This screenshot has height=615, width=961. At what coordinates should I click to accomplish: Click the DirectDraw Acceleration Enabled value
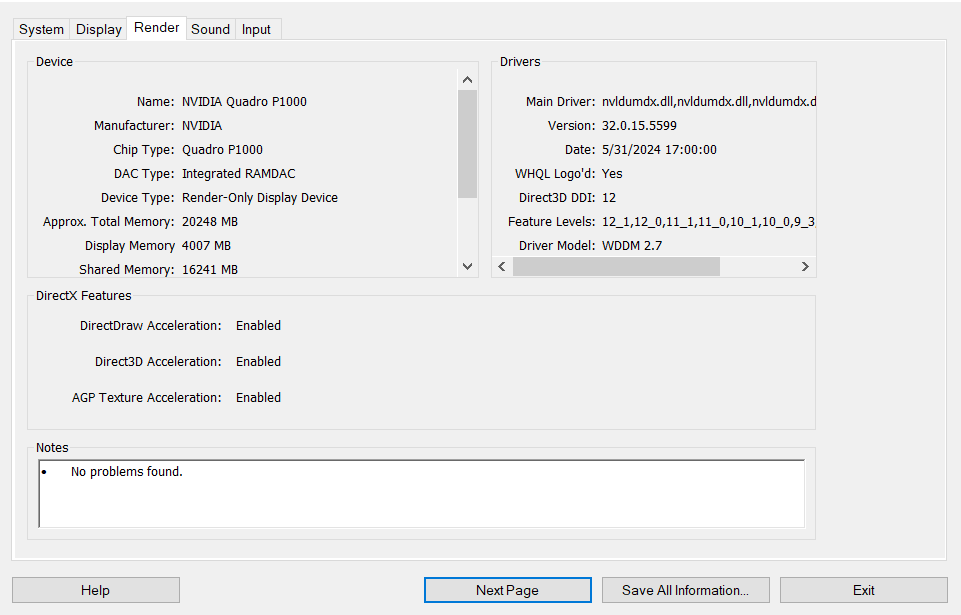click(x=258, y=326)
